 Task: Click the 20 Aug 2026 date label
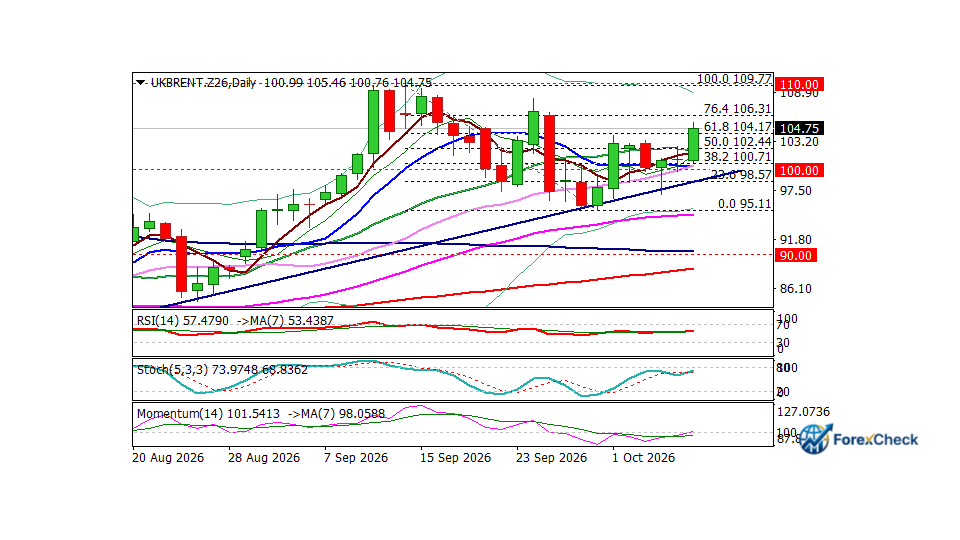168,457
